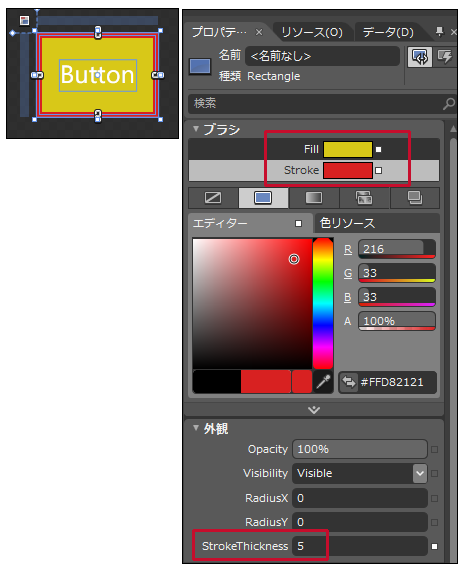Select the Gradient brush icon
Viewport: 464px width, 579px height.
coord(314,198)
